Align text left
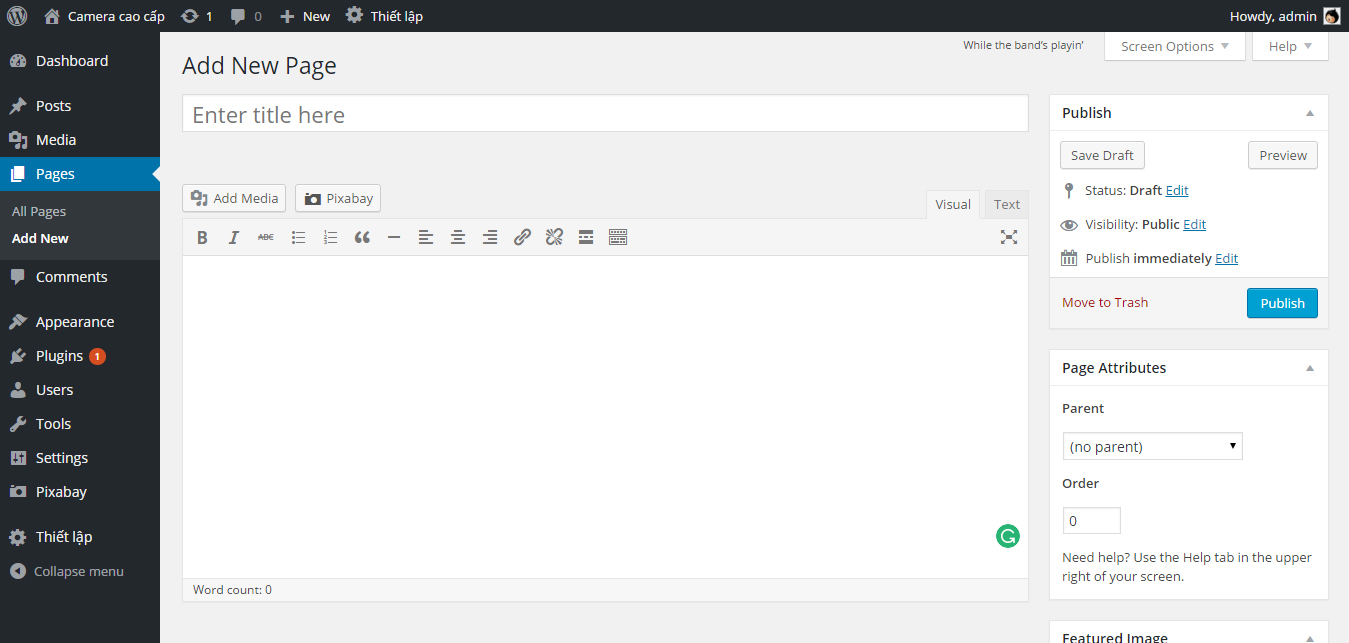The height and width of the screenshot is (643, 1349). 426,237
